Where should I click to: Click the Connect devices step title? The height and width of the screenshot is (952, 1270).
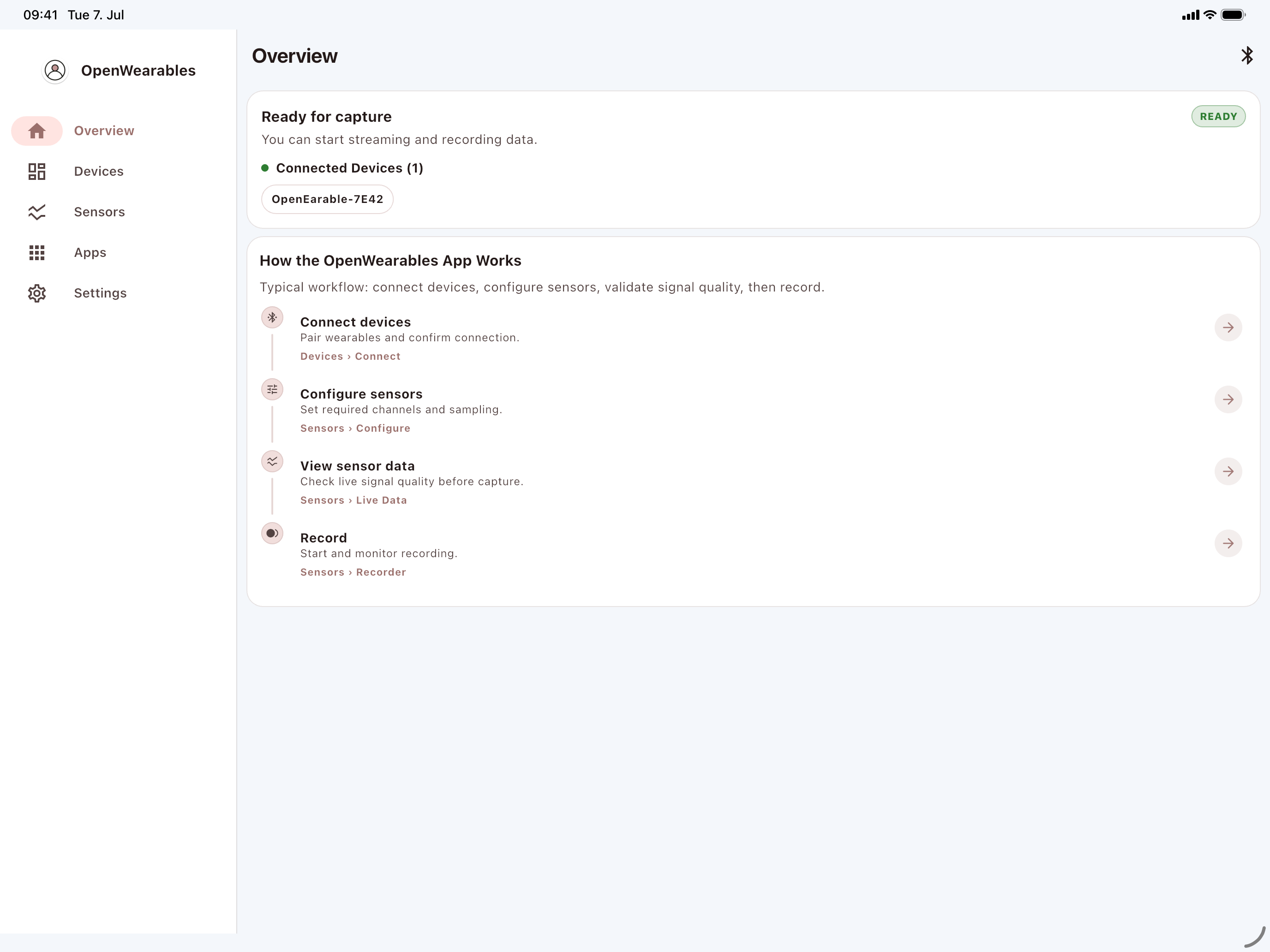[355, 322]
